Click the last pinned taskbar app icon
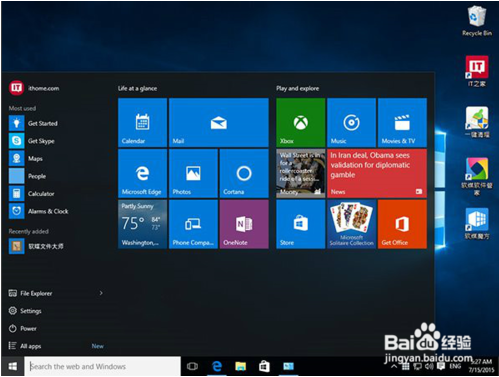The image size is (499, 377). 288,366
